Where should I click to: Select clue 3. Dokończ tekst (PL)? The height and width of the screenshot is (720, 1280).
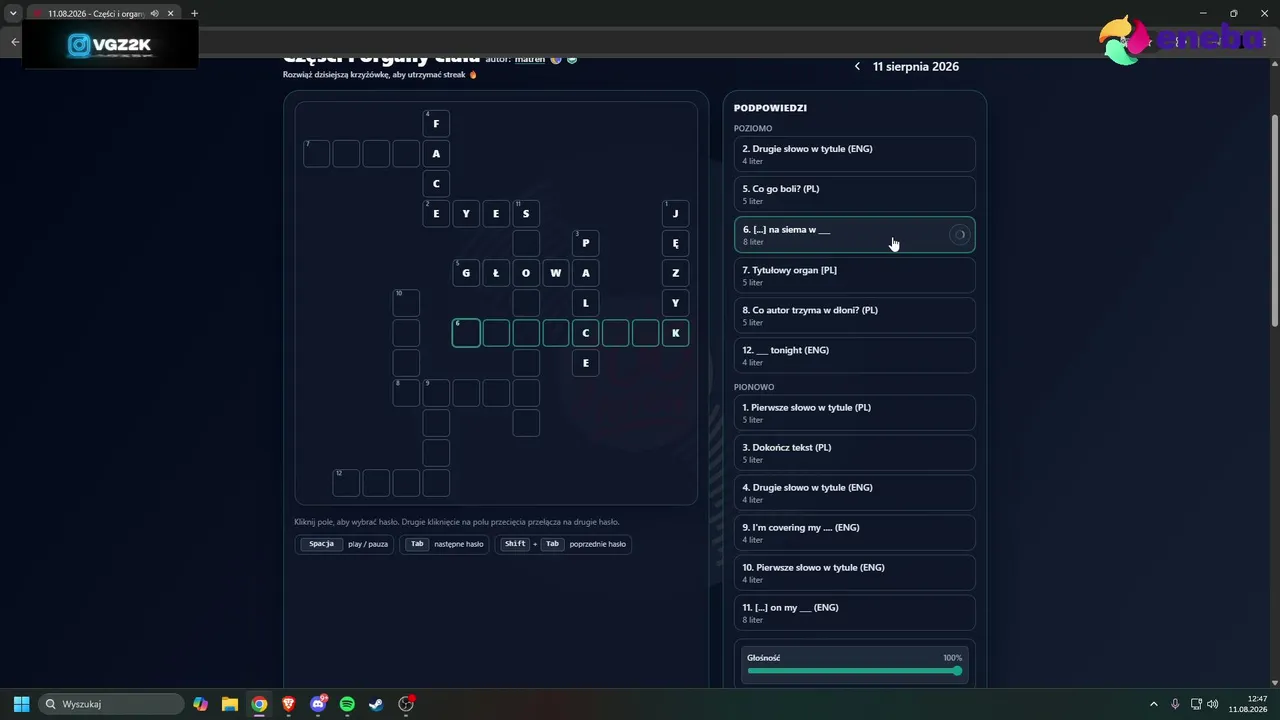(855, 453)
